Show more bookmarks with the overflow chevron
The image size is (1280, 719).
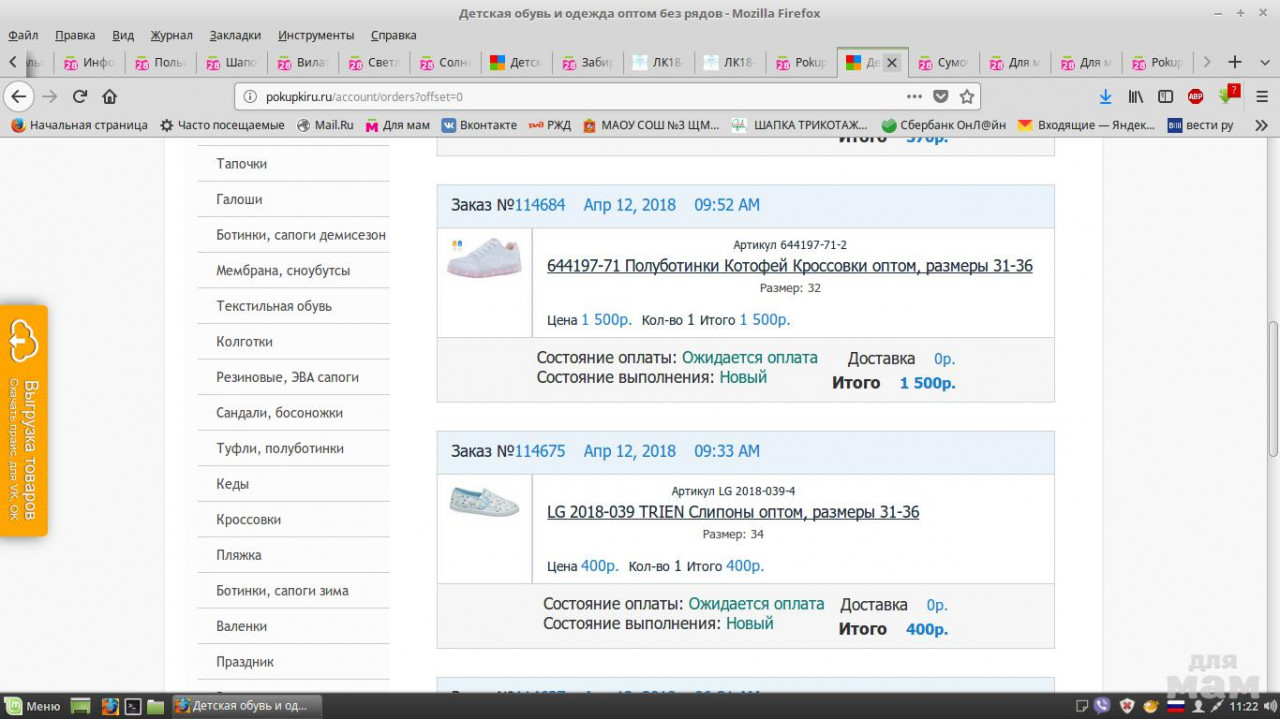tap(1260, 126)
